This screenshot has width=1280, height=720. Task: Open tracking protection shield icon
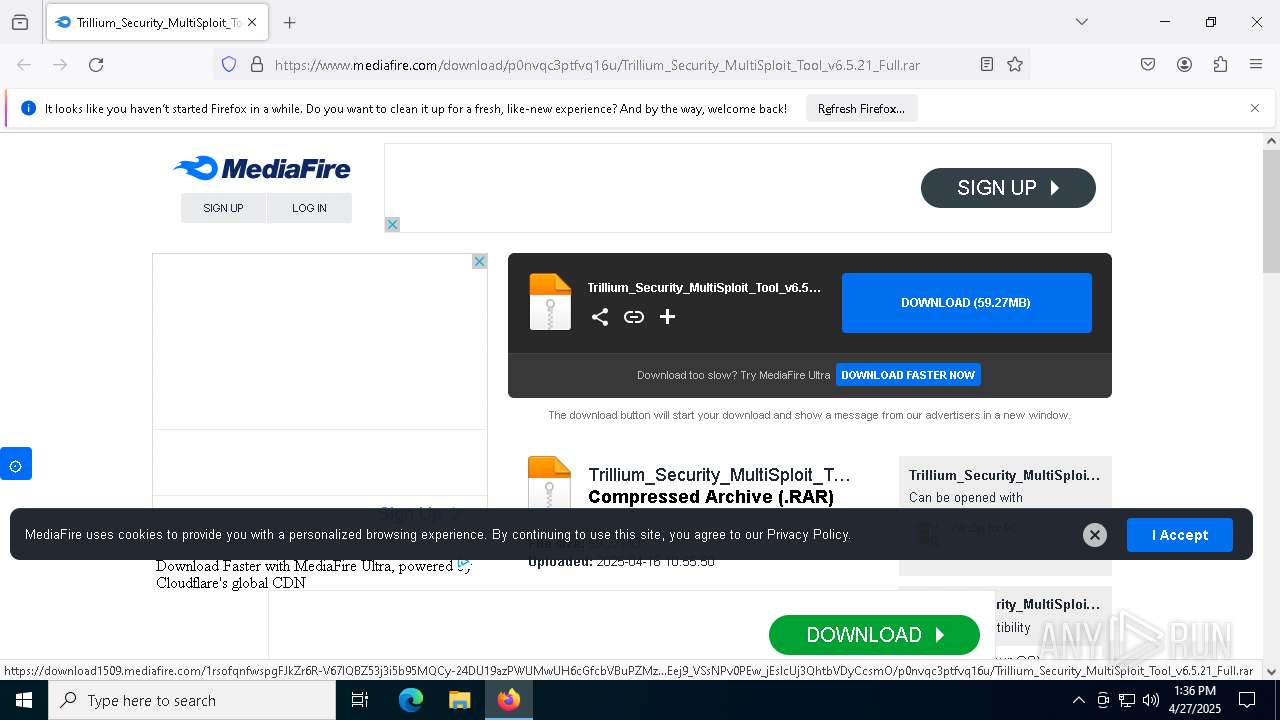[x=229, y=64]
